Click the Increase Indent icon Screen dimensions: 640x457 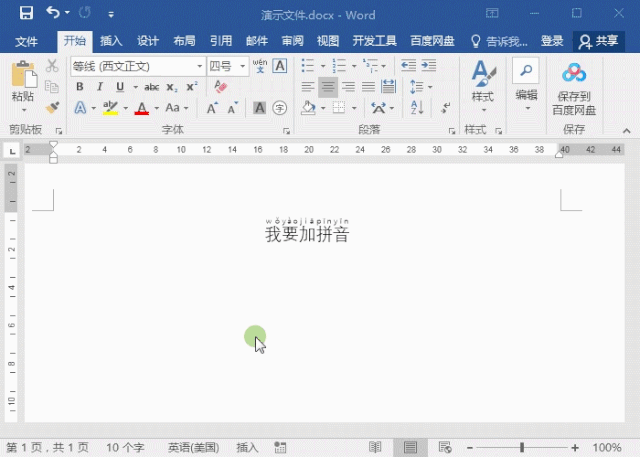coord(429,66)
